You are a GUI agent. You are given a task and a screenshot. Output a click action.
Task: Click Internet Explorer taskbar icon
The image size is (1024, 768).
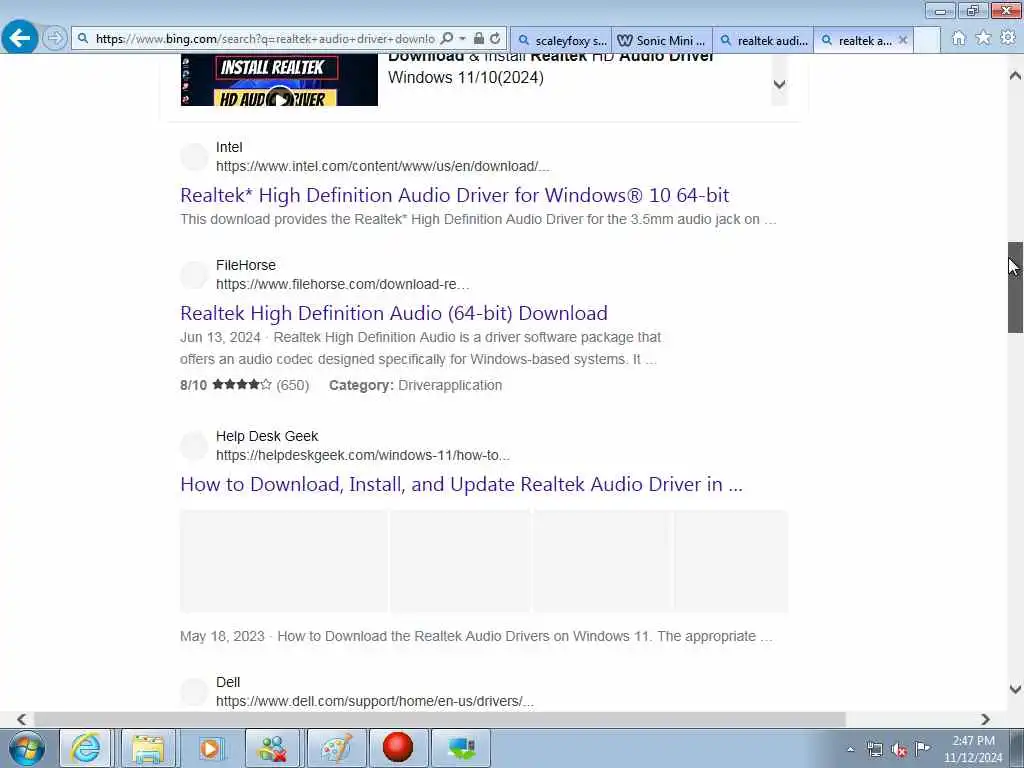(86, 748)
